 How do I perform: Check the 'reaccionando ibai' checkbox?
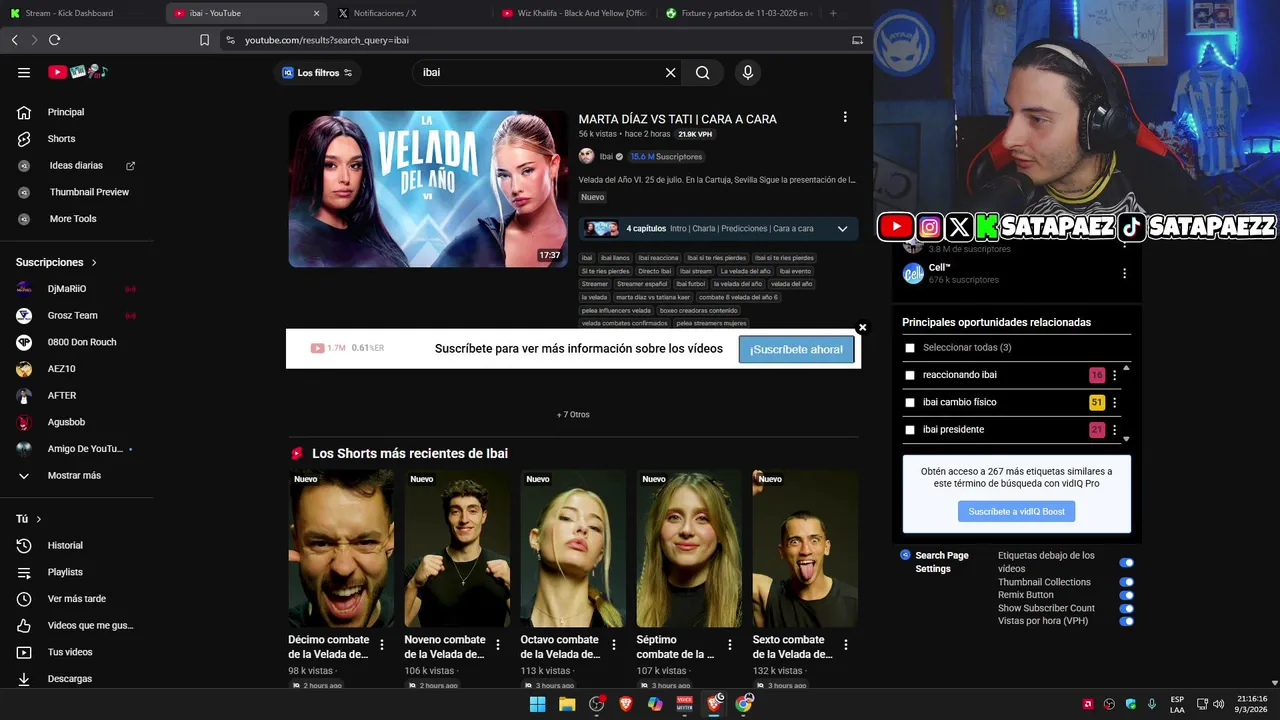click(x=910, y=375)
